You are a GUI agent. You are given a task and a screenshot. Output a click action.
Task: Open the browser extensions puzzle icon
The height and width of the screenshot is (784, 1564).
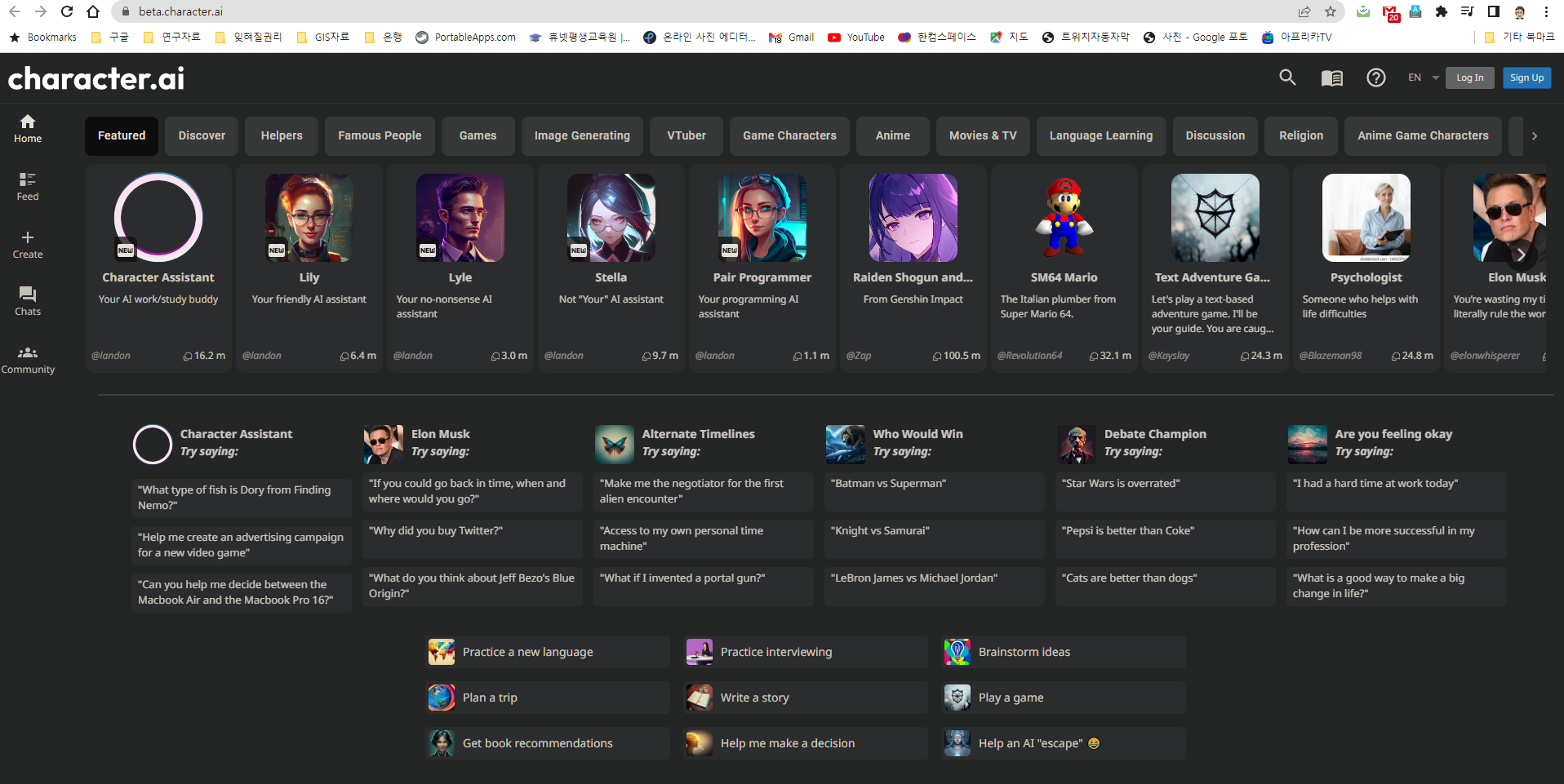coord(1442,11)
